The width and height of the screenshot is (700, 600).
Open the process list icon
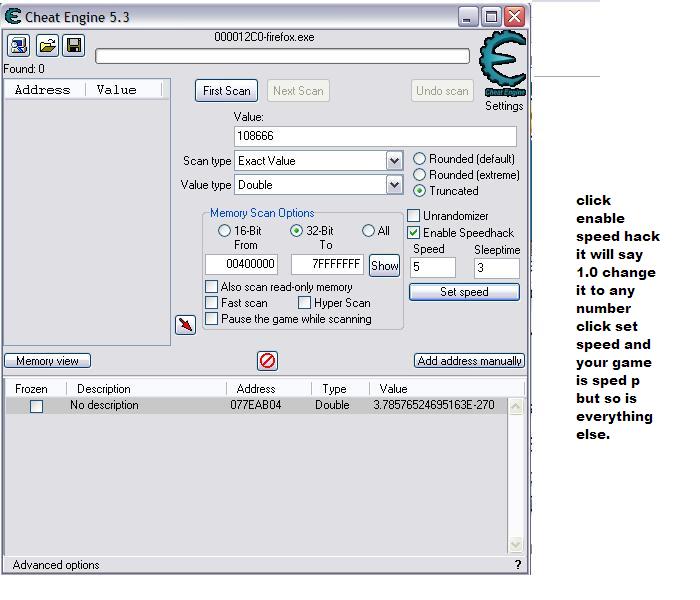(x=19, y=45)
